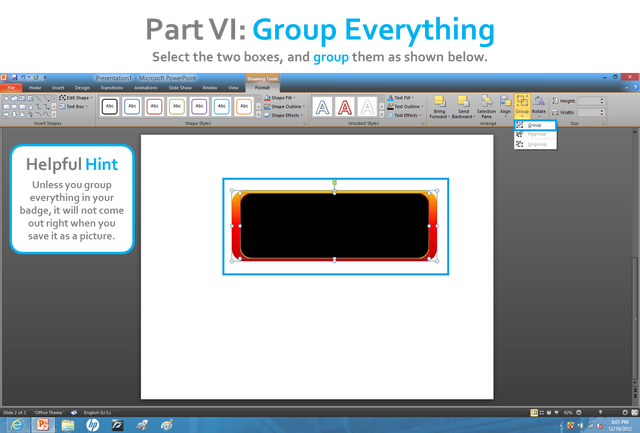Open the View ribbon tab
This screenshot has width=640, height=433.
(x=233, y=88)
